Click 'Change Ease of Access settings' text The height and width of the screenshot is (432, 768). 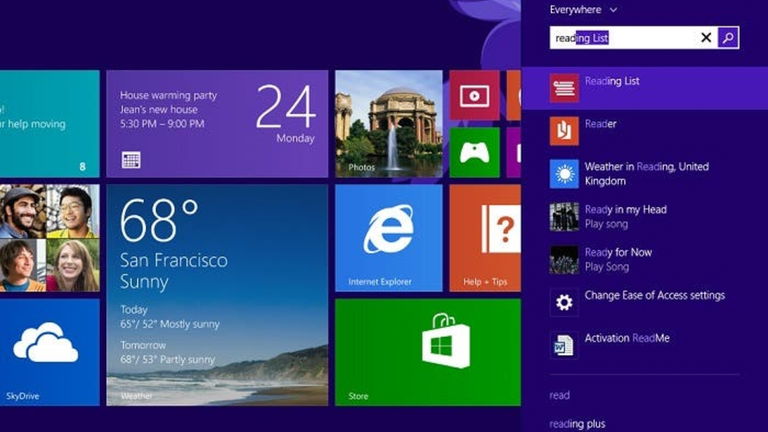coord(654,295)
